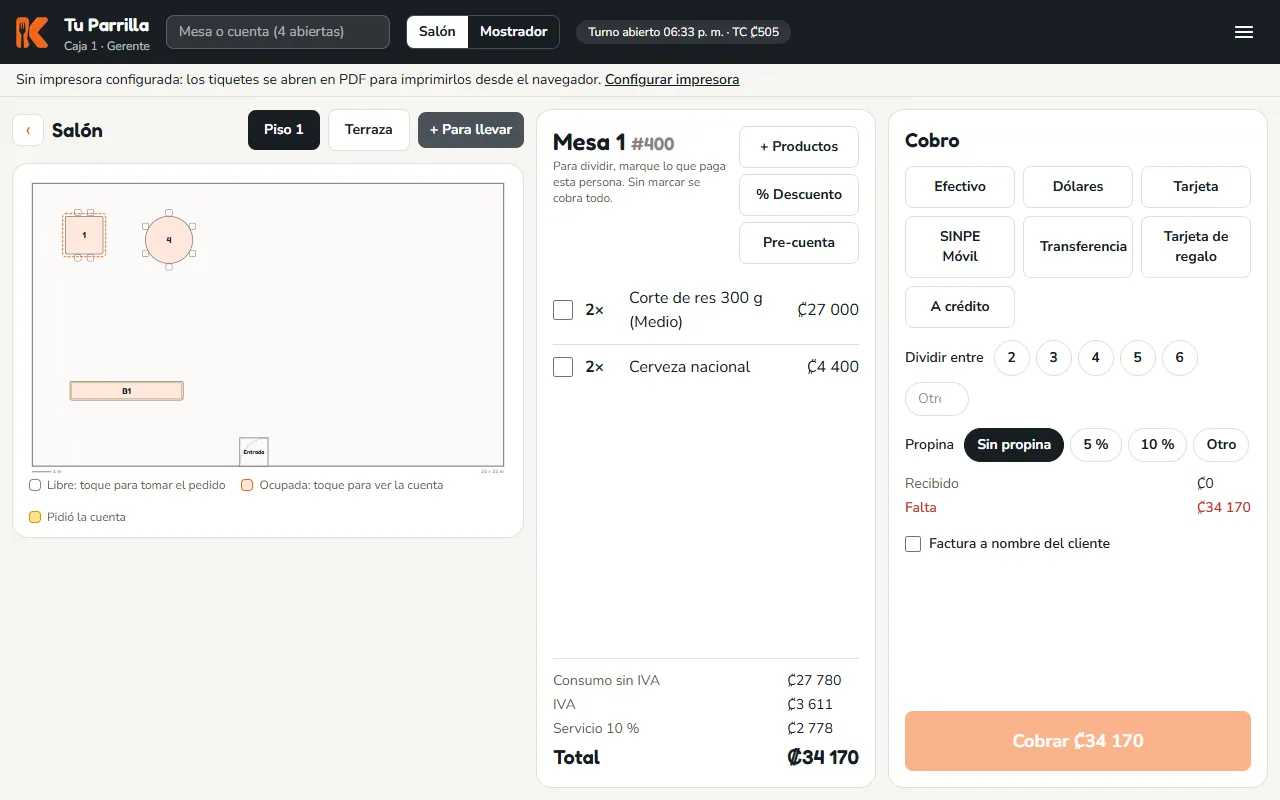Click the Cobrar ₡34 170 button
The image size is (1280, 800).
(x=1078, y=741)
